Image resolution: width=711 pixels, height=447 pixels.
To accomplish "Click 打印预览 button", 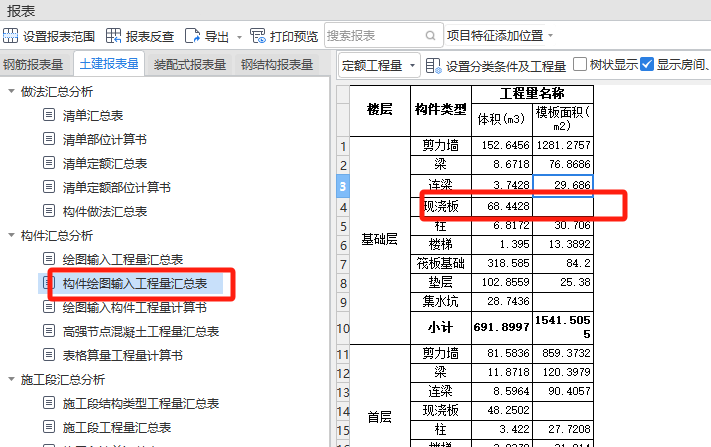I will click(284, 36).
